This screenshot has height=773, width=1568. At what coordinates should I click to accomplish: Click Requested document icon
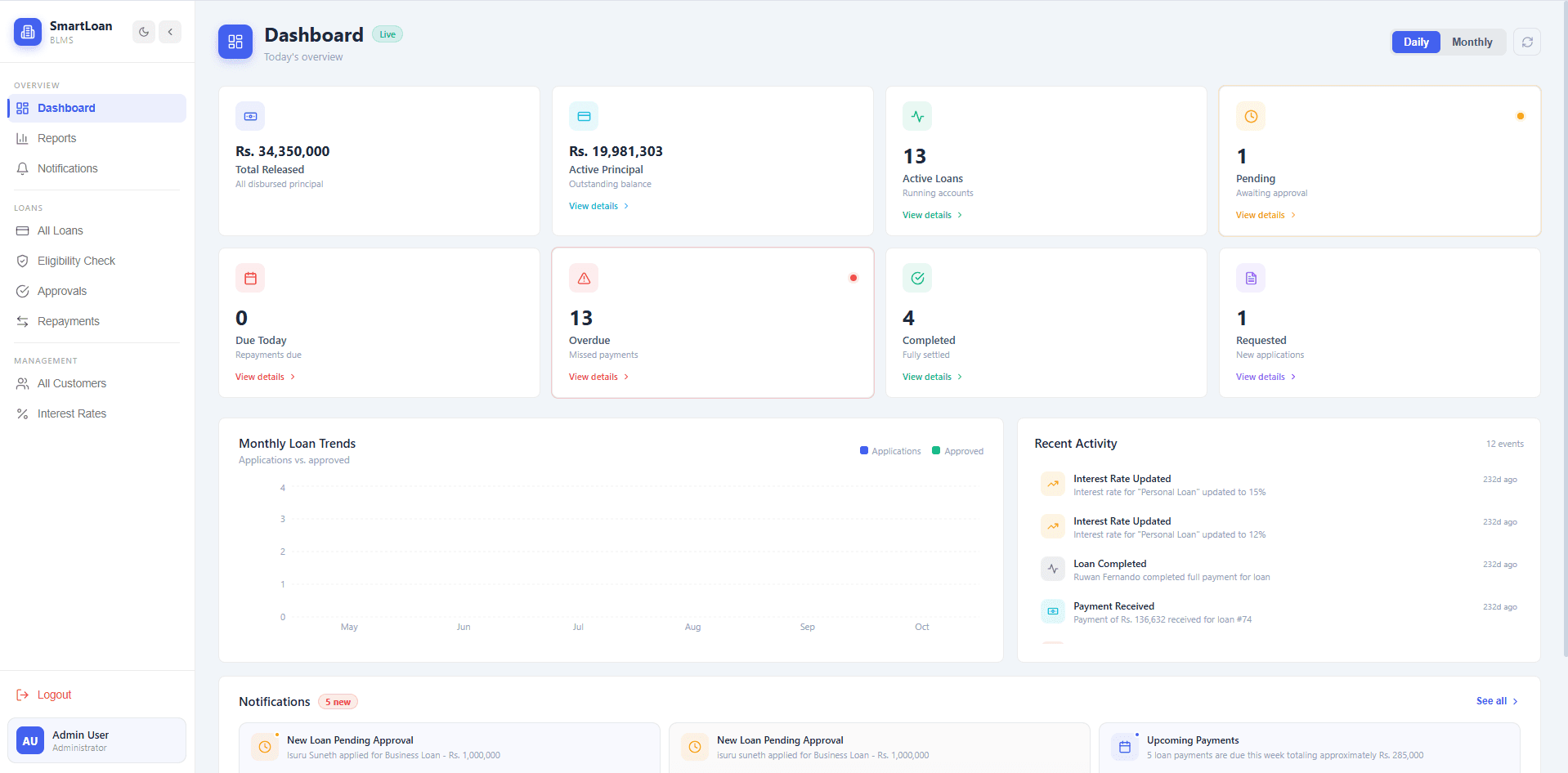tap(1251, 278)
